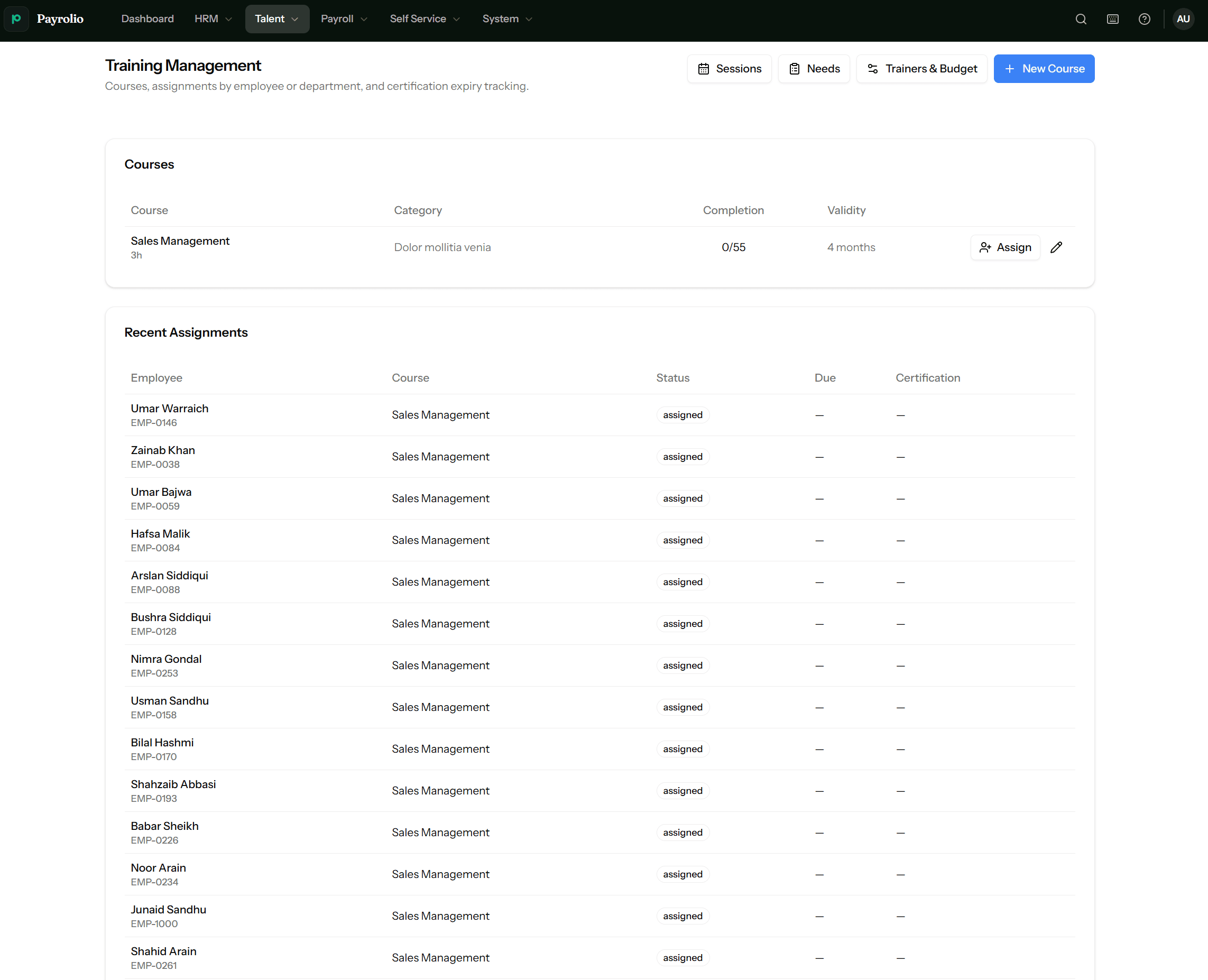Open the help question mark icon
Image resolution: width=1208 pixels, height=980 pixels.
[x=1144, y=19]
